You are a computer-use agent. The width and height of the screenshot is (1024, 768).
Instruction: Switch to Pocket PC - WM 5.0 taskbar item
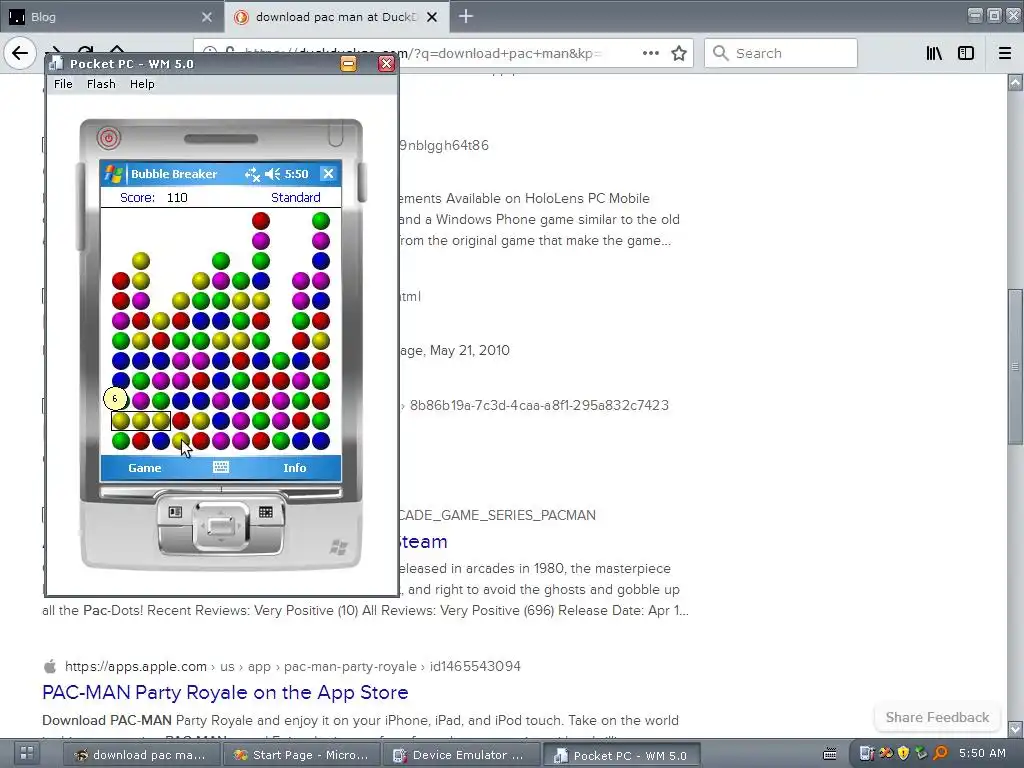point(621,755)
